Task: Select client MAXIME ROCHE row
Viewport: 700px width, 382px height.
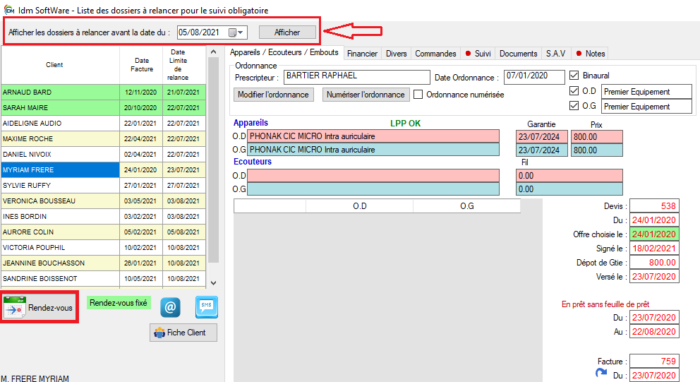Action: point(104,139)
